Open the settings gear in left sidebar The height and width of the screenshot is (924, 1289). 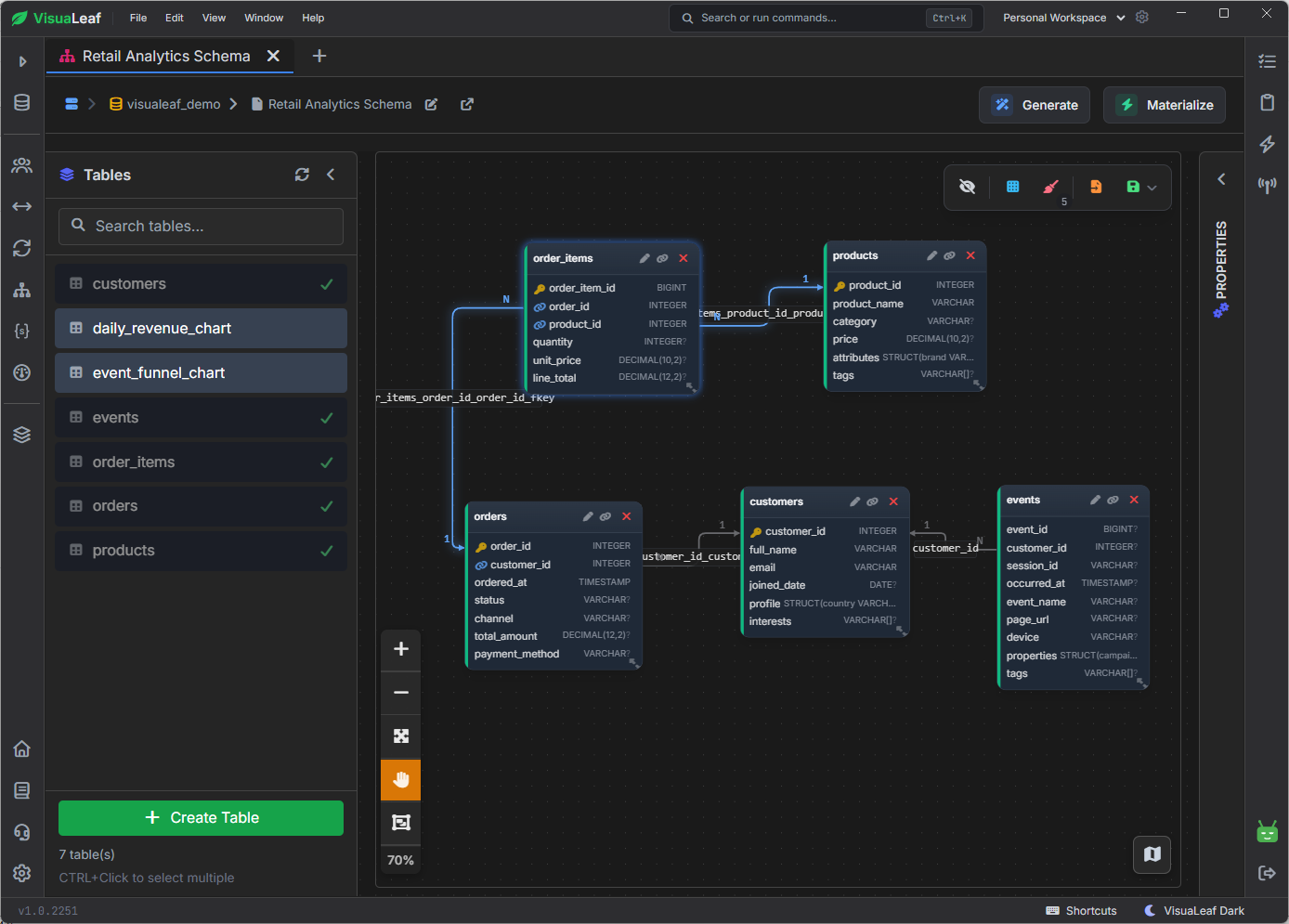[22, 873]
